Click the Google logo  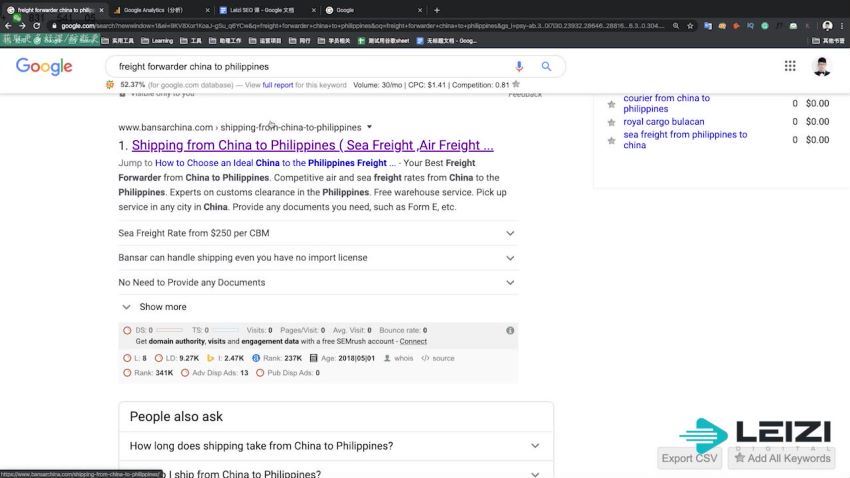point(44,67)
